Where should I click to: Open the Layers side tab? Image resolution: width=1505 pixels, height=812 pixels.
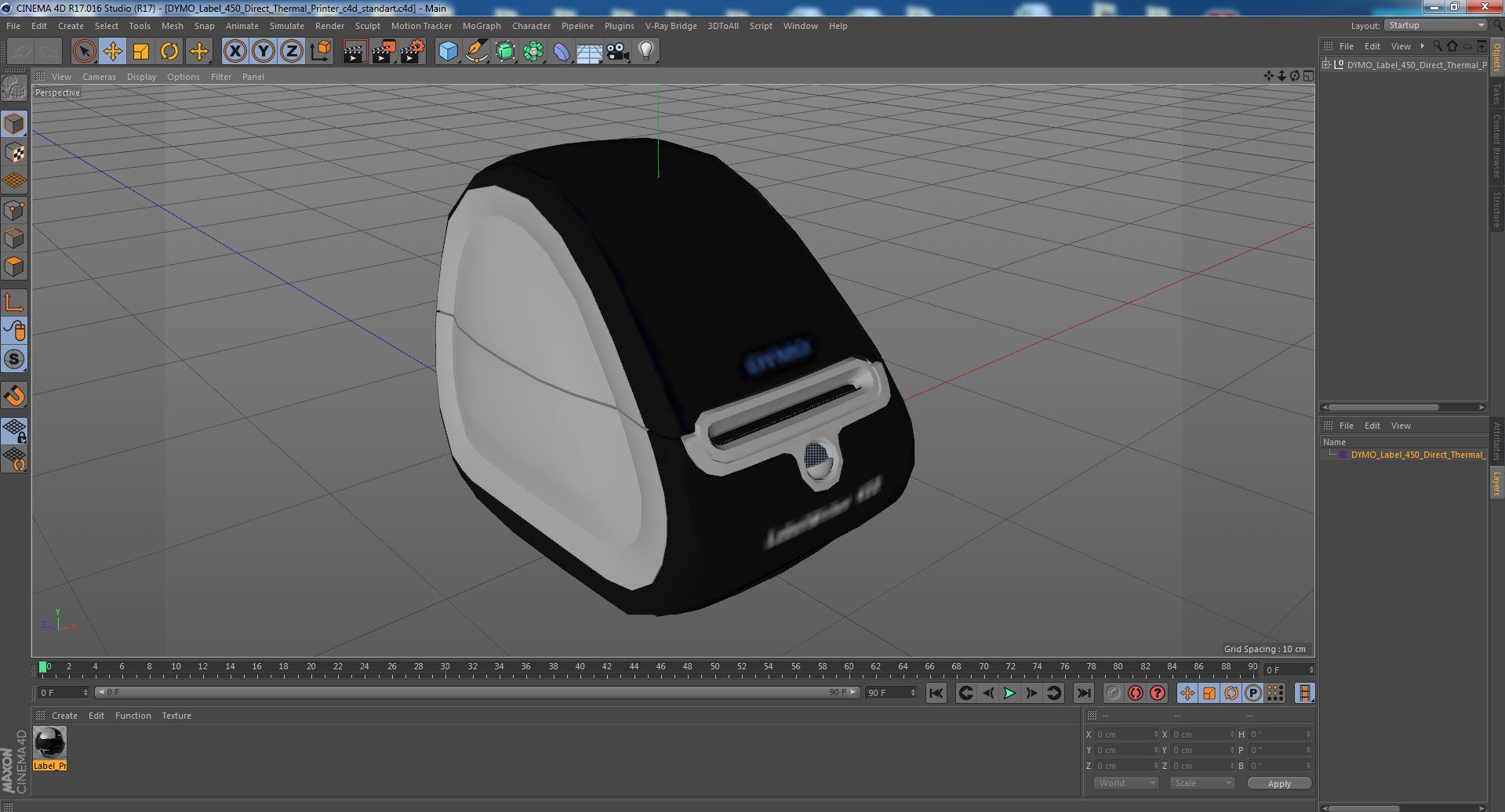pyautogui.click(x=1496, y=483)
